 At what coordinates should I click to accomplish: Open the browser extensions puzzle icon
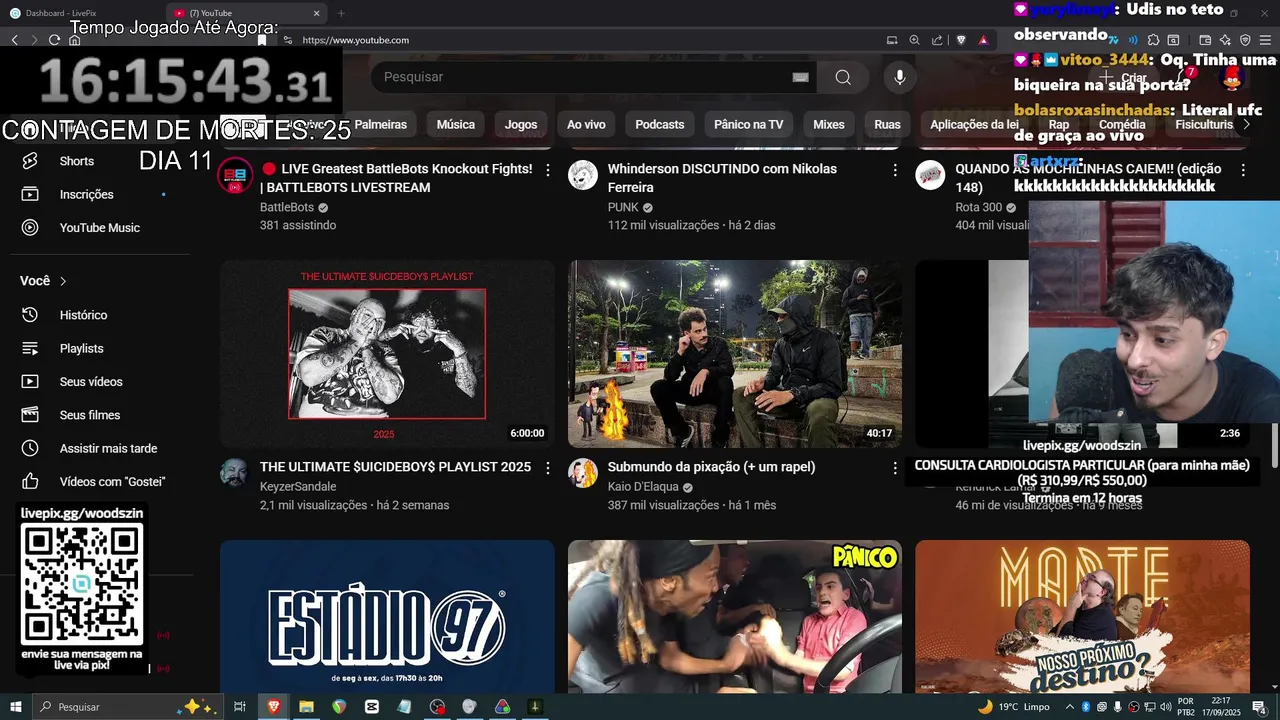coord(1152,40)
